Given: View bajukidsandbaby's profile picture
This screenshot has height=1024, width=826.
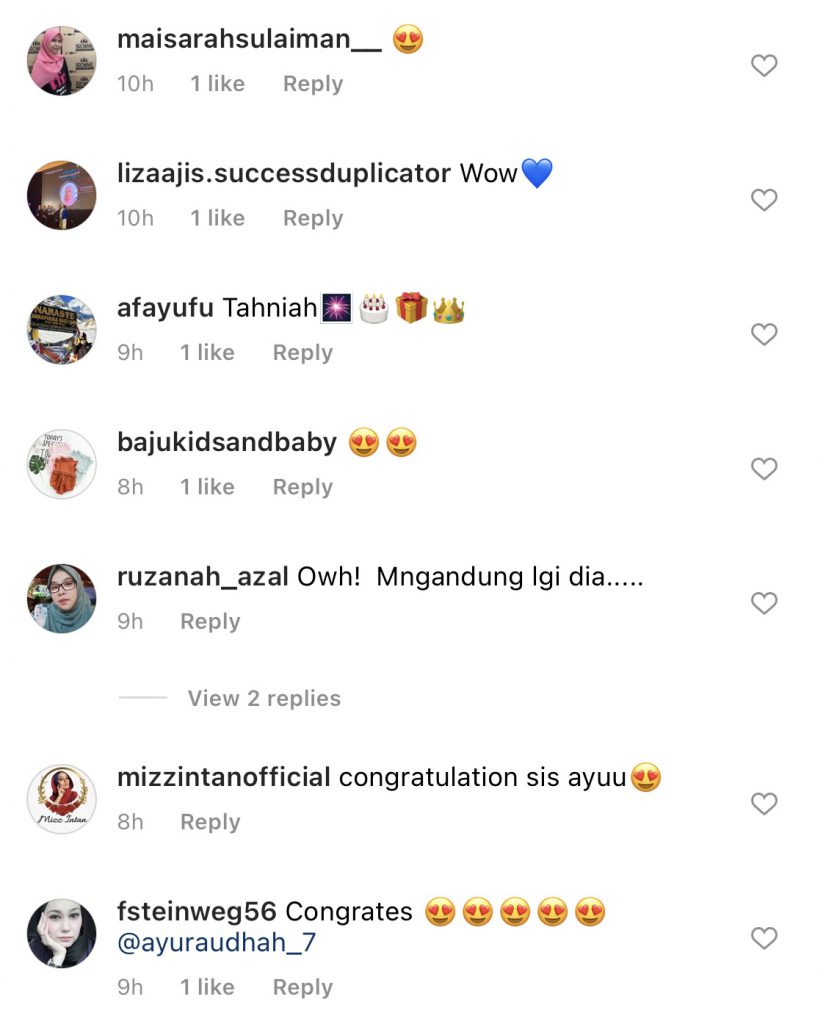Looking at the screenshot, I should (61, 464).
